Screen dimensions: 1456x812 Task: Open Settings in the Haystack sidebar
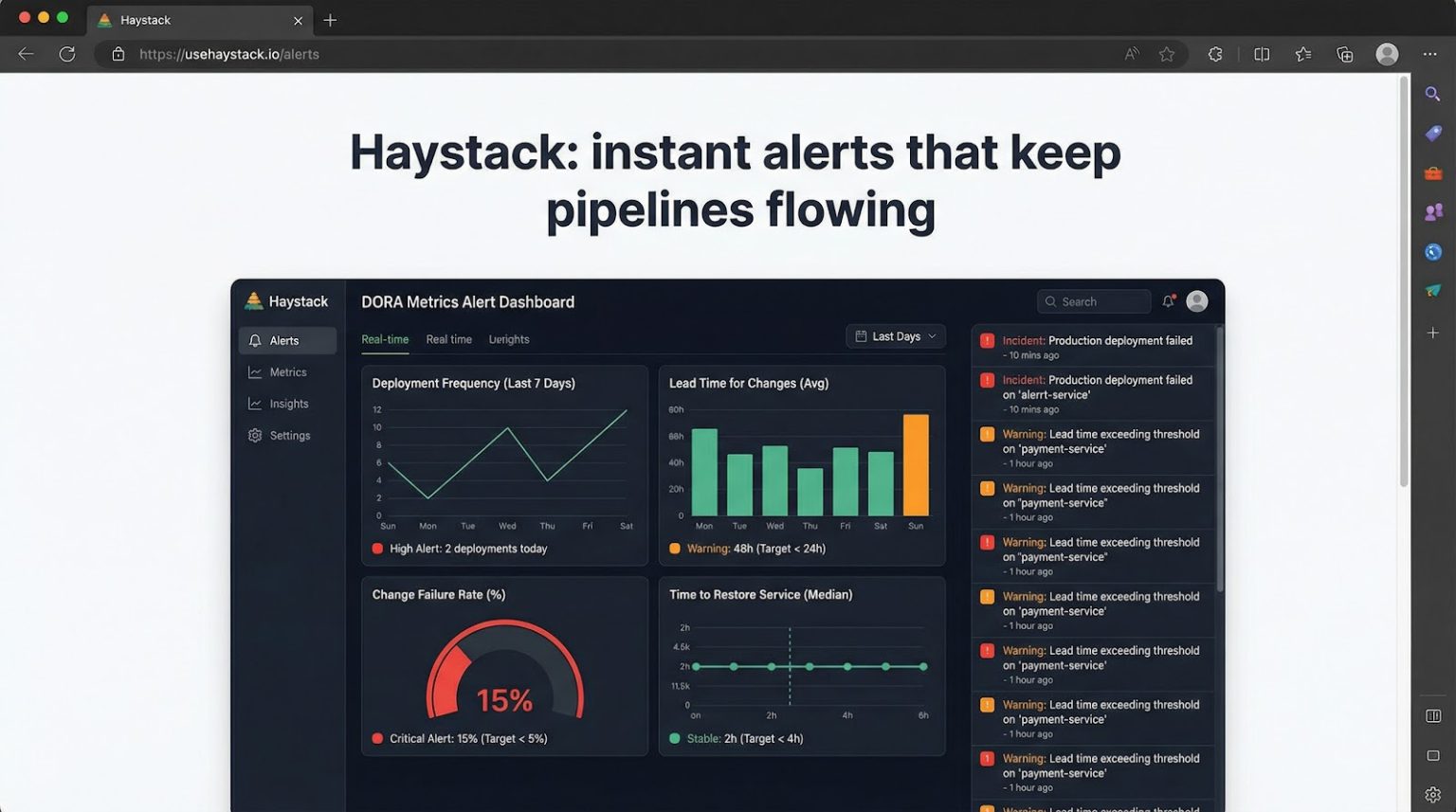coord(289,436)
